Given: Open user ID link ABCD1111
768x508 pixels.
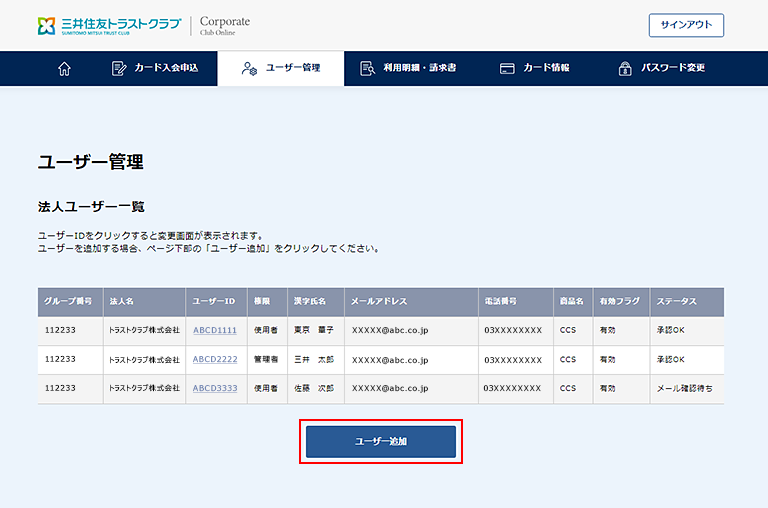Looking at the screenshot, I should click(x=215, y=330).
